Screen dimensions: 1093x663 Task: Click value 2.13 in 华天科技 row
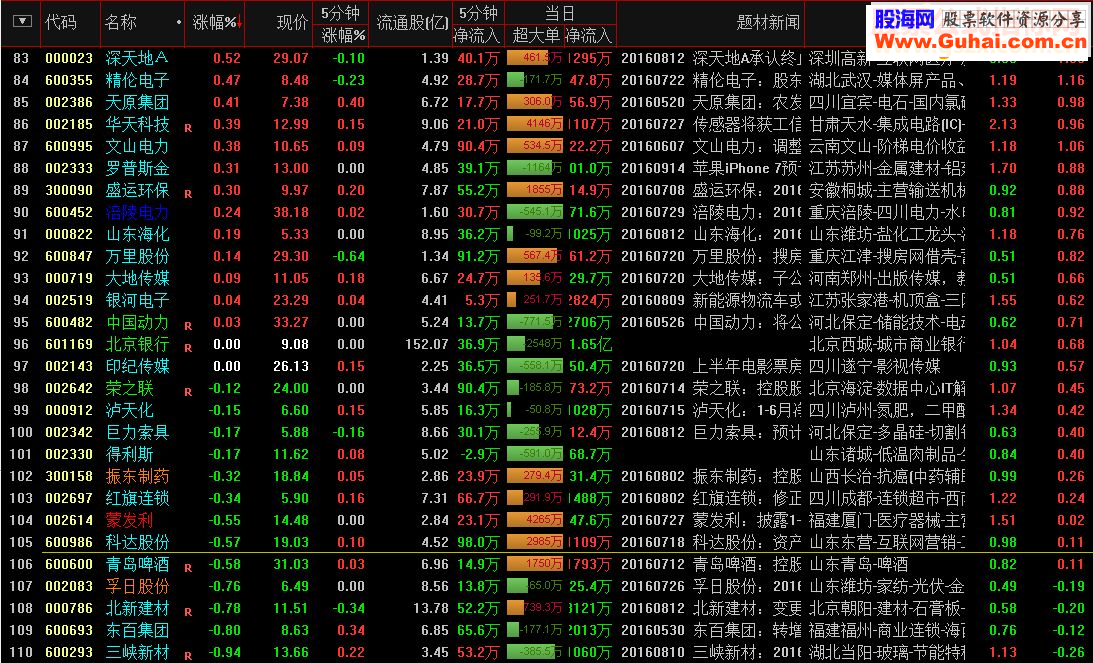click(x=1002, y=124)
